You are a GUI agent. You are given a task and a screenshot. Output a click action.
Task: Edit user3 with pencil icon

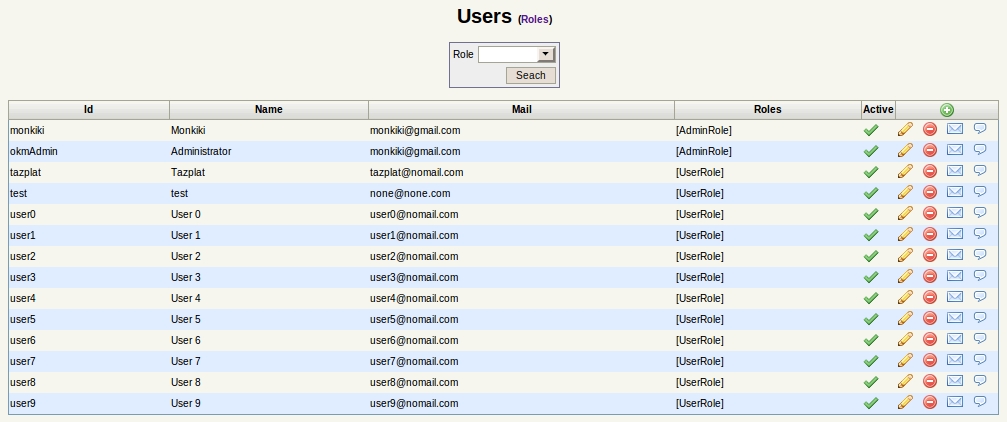(905, 276)
